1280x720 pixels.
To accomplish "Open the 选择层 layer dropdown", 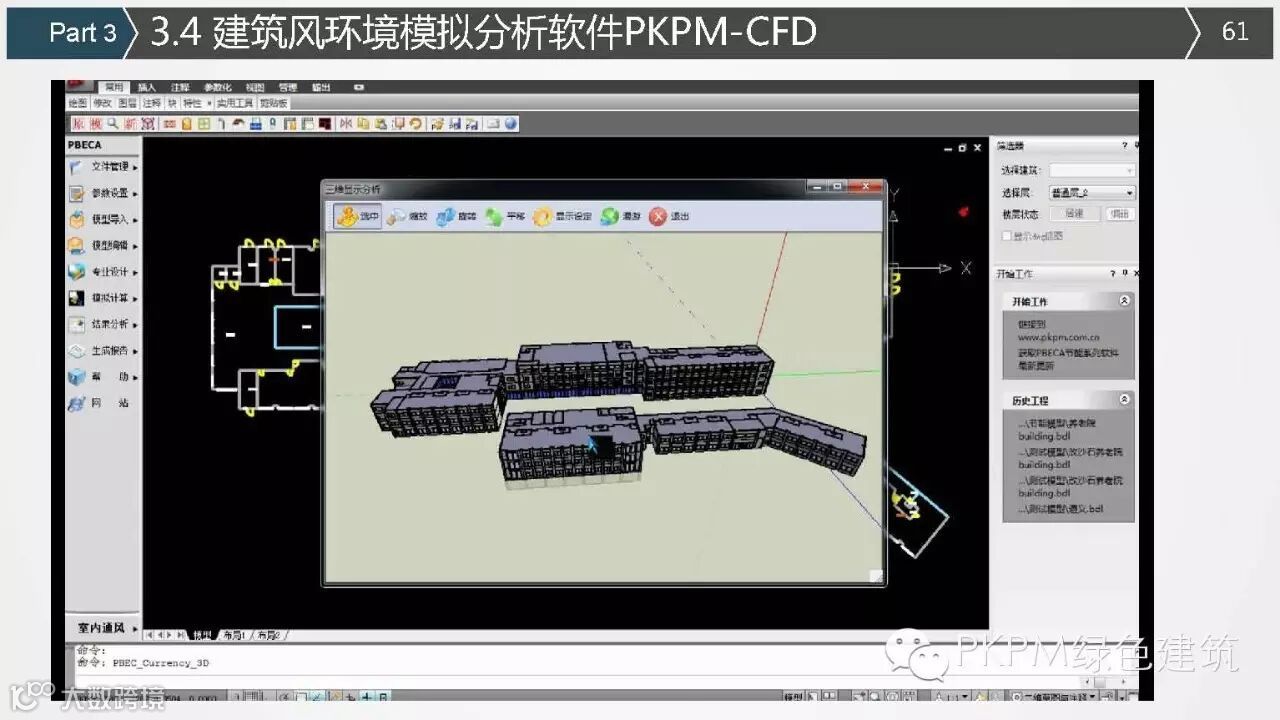I will pos(1092,193).
